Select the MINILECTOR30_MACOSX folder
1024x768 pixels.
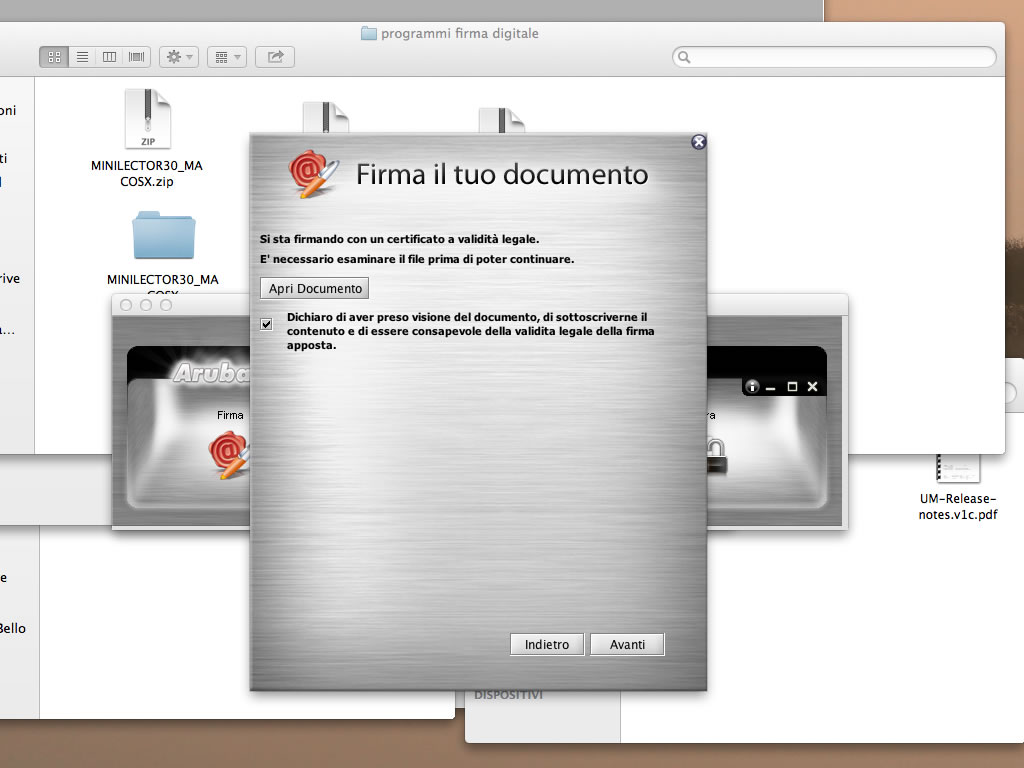click(163, 236)
